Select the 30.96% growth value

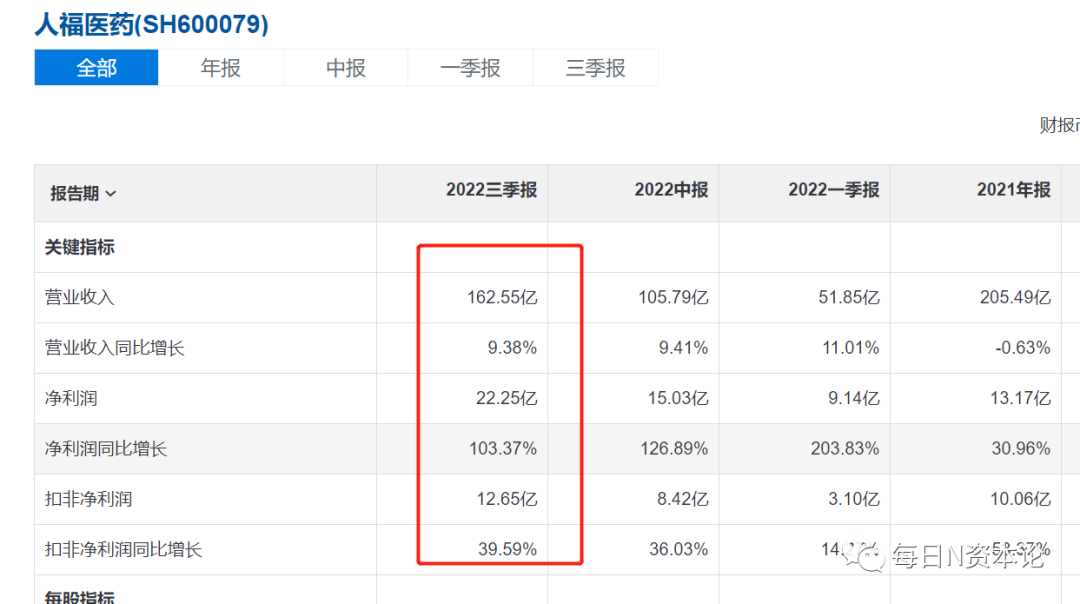1021,448
